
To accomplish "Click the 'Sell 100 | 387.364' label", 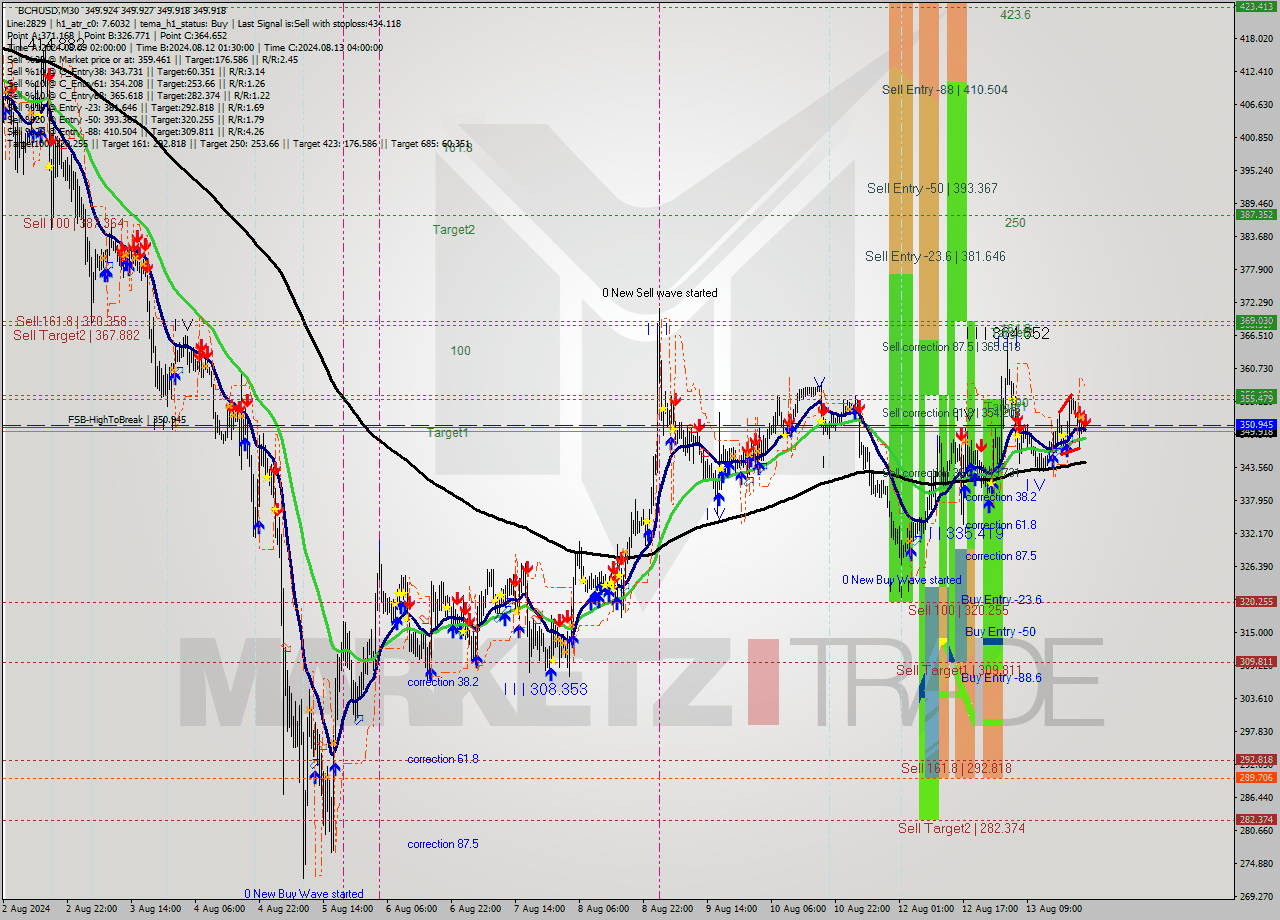I will [x=75, y=223].
